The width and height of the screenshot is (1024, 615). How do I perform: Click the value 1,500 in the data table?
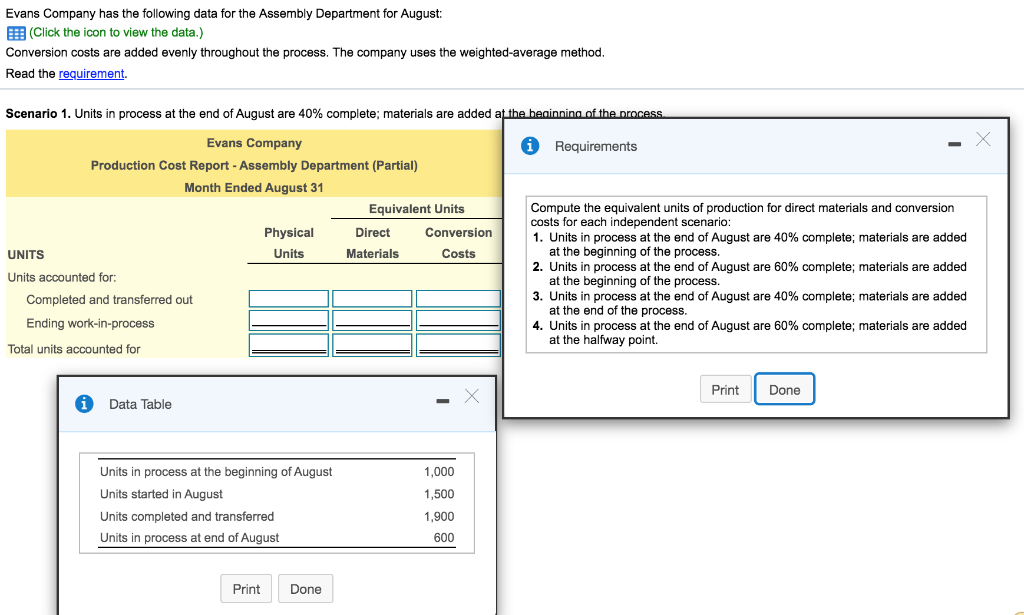439,494
